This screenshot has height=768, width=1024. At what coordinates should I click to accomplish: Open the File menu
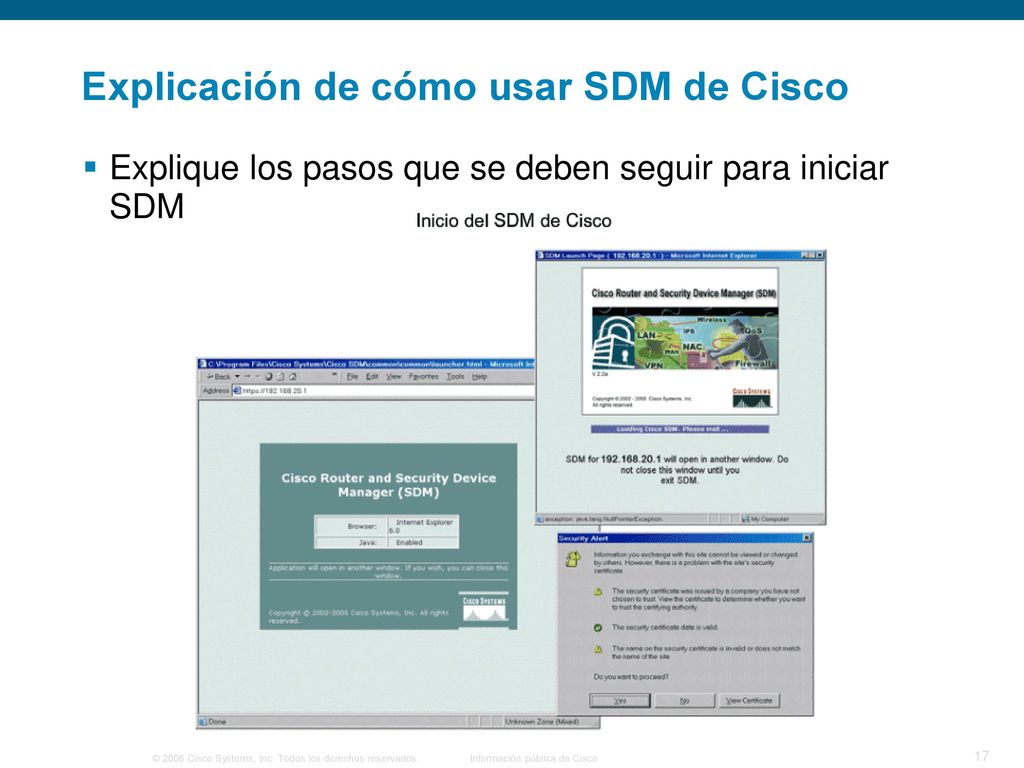click(x=353, y=377)
